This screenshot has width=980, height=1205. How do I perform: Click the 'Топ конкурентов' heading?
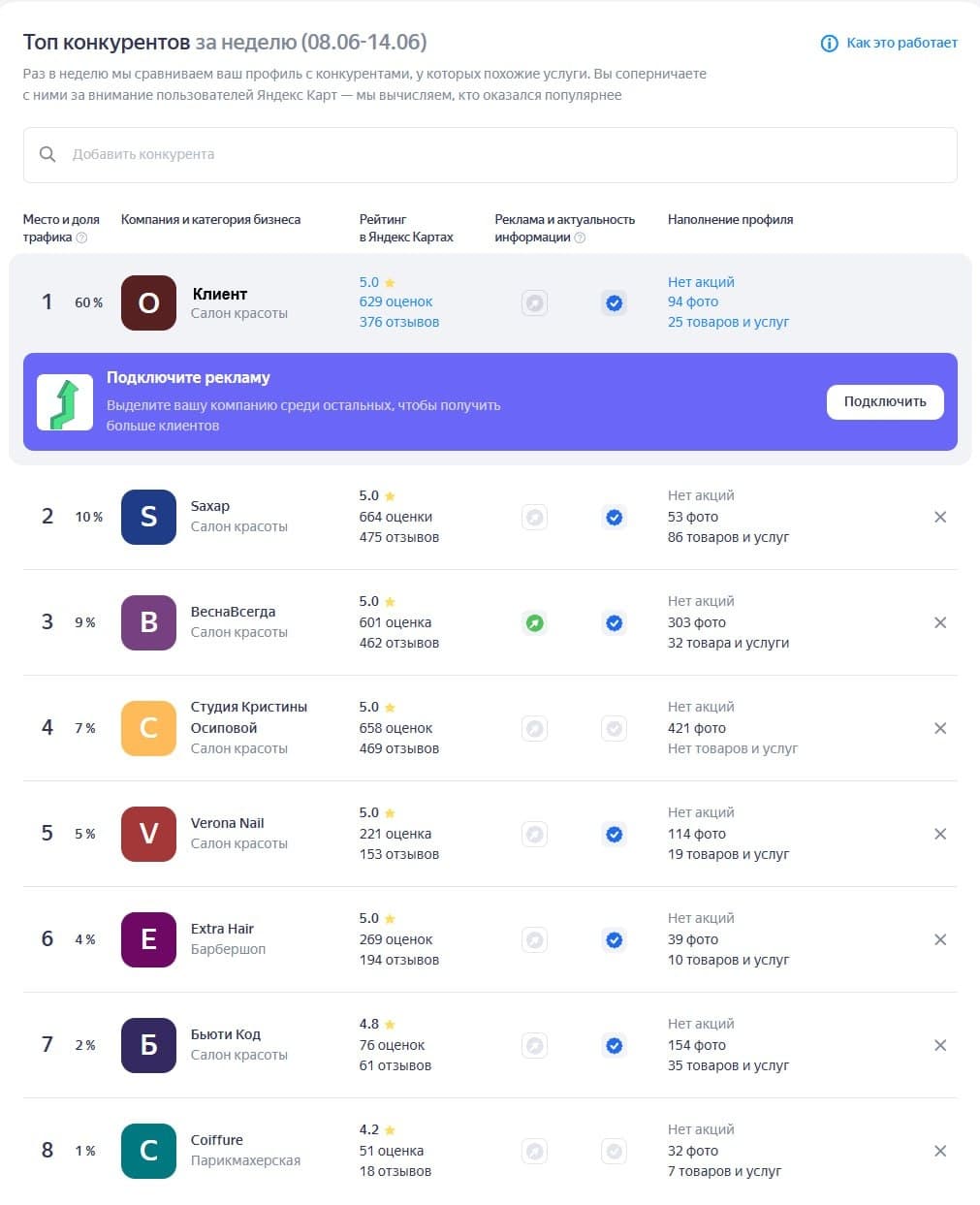(x=107, y=42)
